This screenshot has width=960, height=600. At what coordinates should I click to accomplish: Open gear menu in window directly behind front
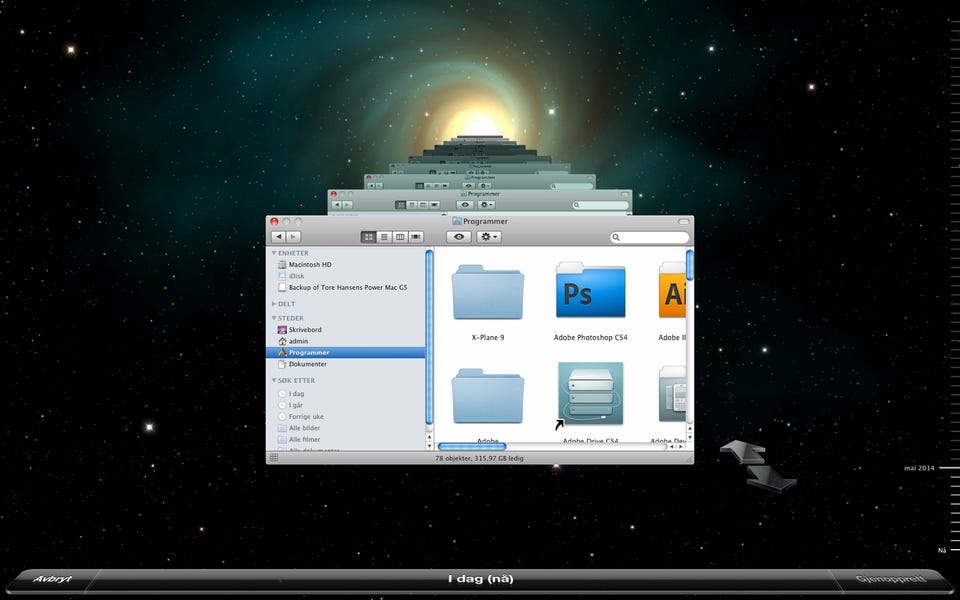point(486,204)
